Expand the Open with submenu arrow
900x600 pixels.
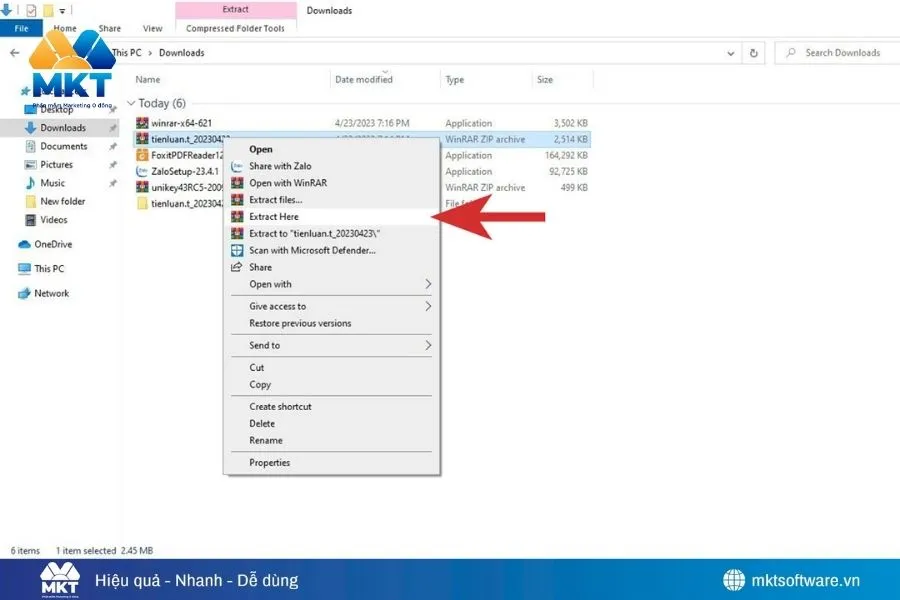pyautogui.click(x=429, y=284)
